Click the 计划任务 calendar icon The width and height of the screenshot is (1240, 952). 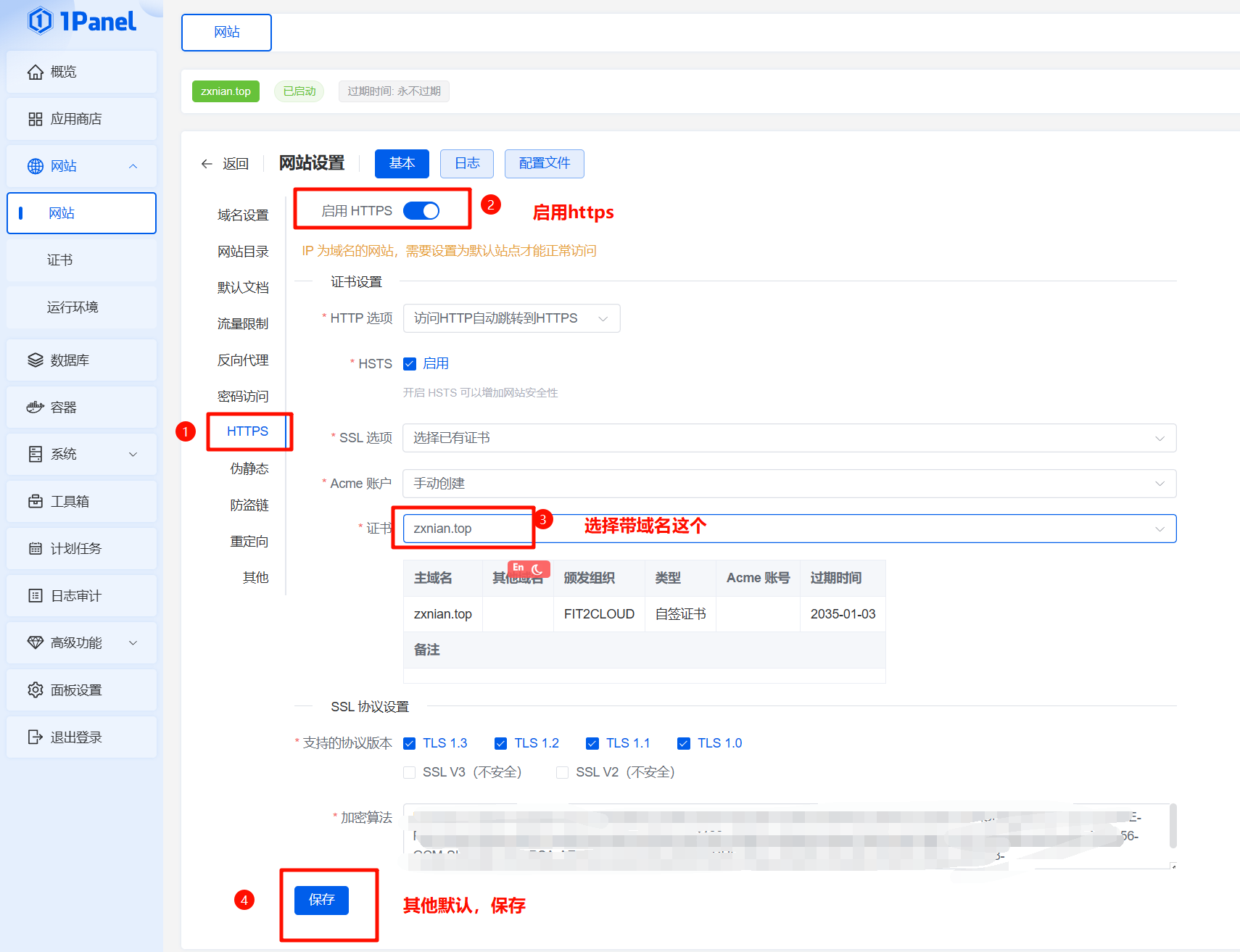click(x=35, y=549)
